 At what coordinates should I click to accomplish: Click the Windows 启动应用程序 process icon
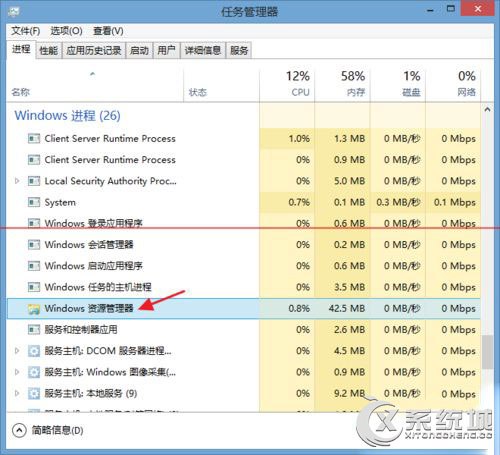34,266
